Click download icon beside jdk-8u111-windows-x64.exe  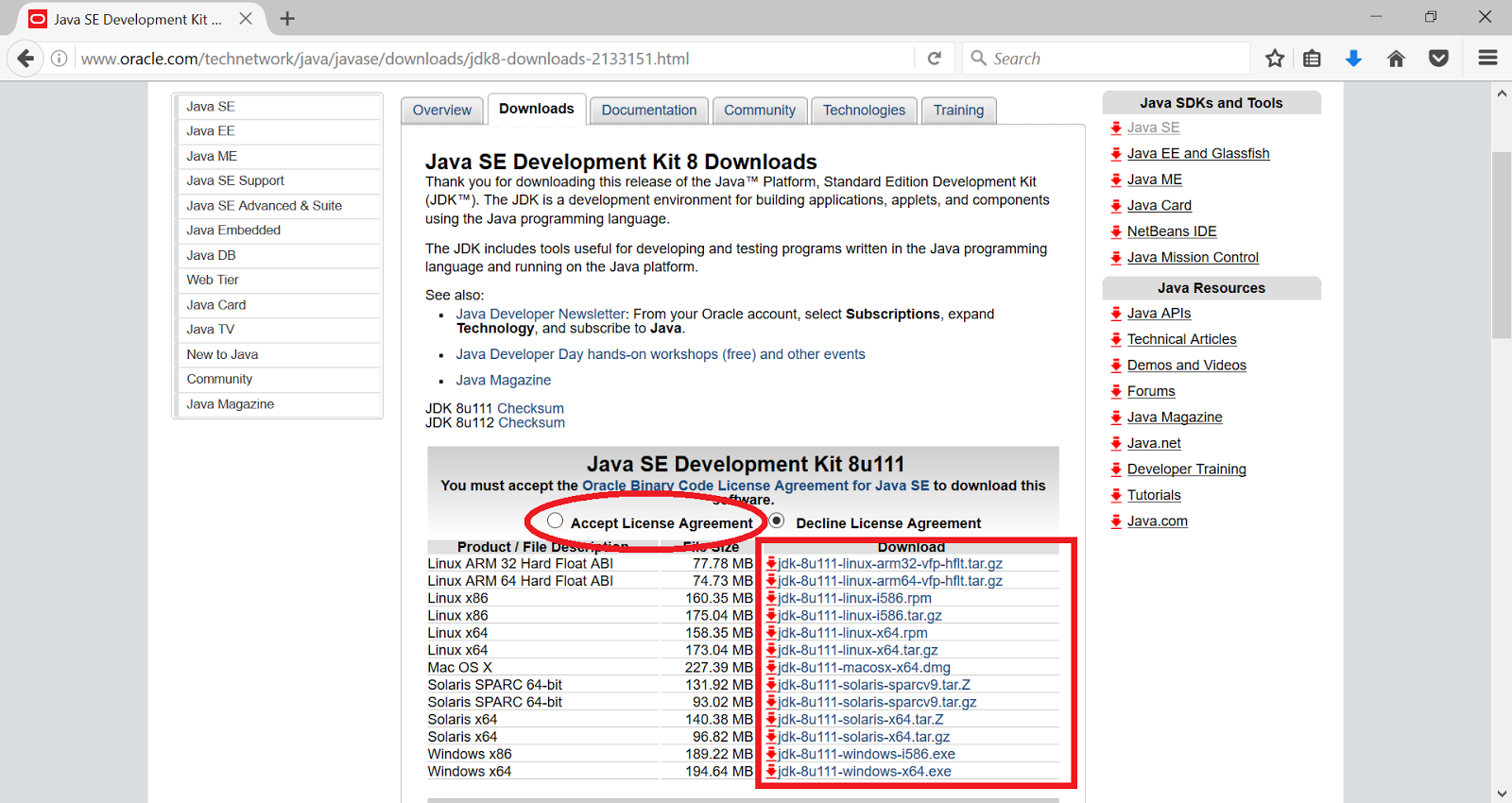point(771,771)
